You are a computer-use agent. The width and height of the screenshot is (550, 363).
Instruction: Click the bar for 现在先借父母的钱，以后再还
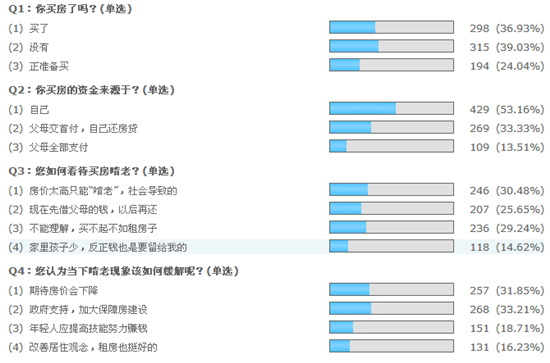[391, 209]
